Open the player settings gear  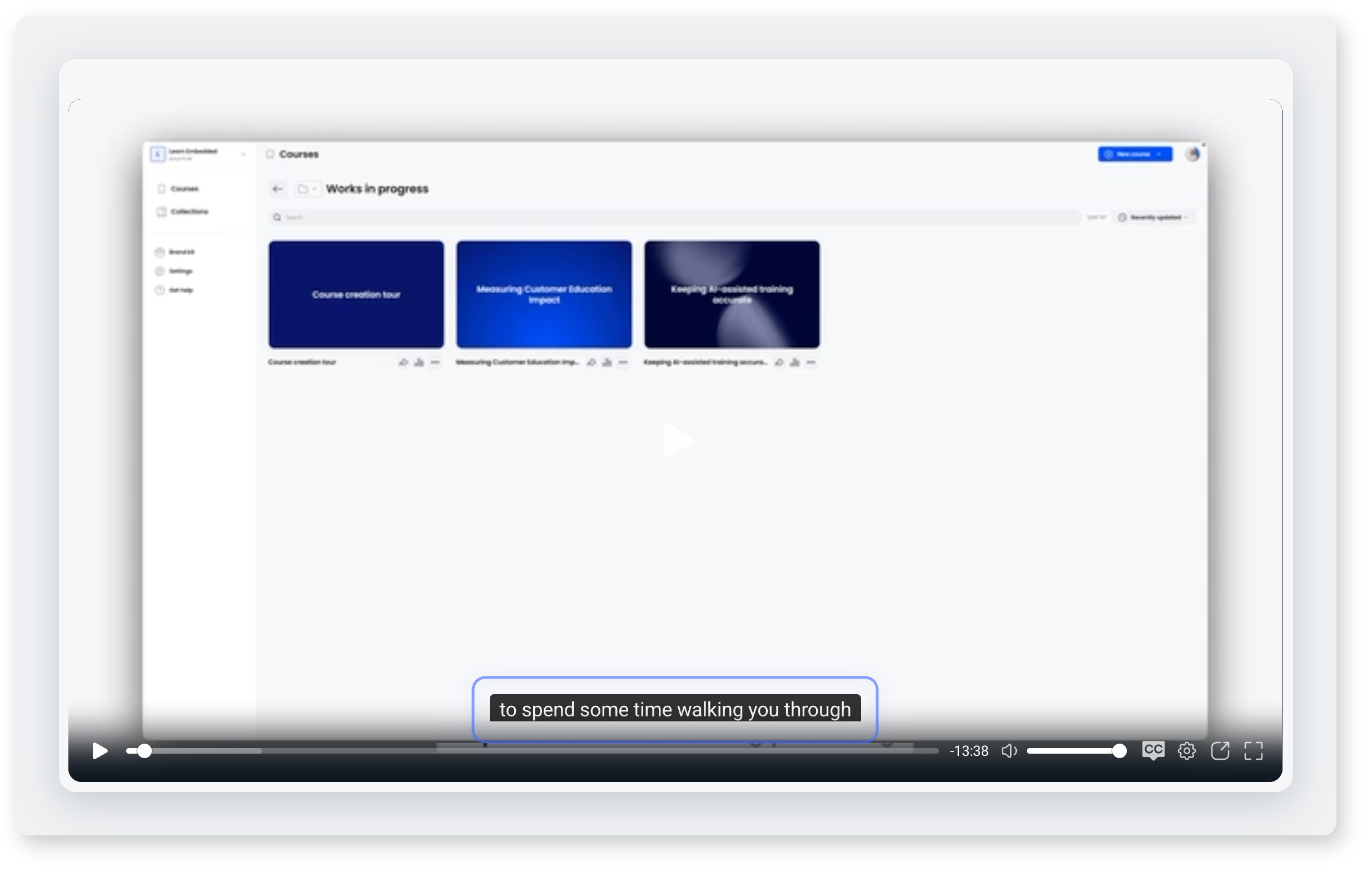click(1187, 751)
